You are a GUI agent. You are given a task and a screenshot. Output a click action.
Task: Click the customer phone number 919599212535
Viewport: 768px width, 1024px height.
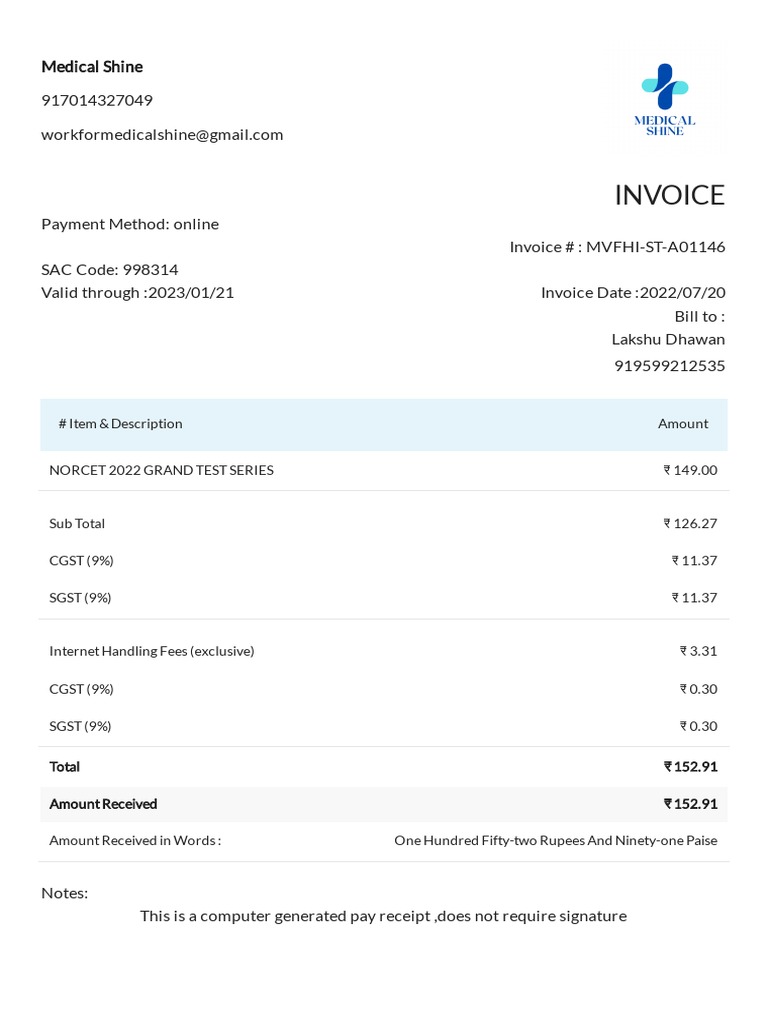(669, 366)
